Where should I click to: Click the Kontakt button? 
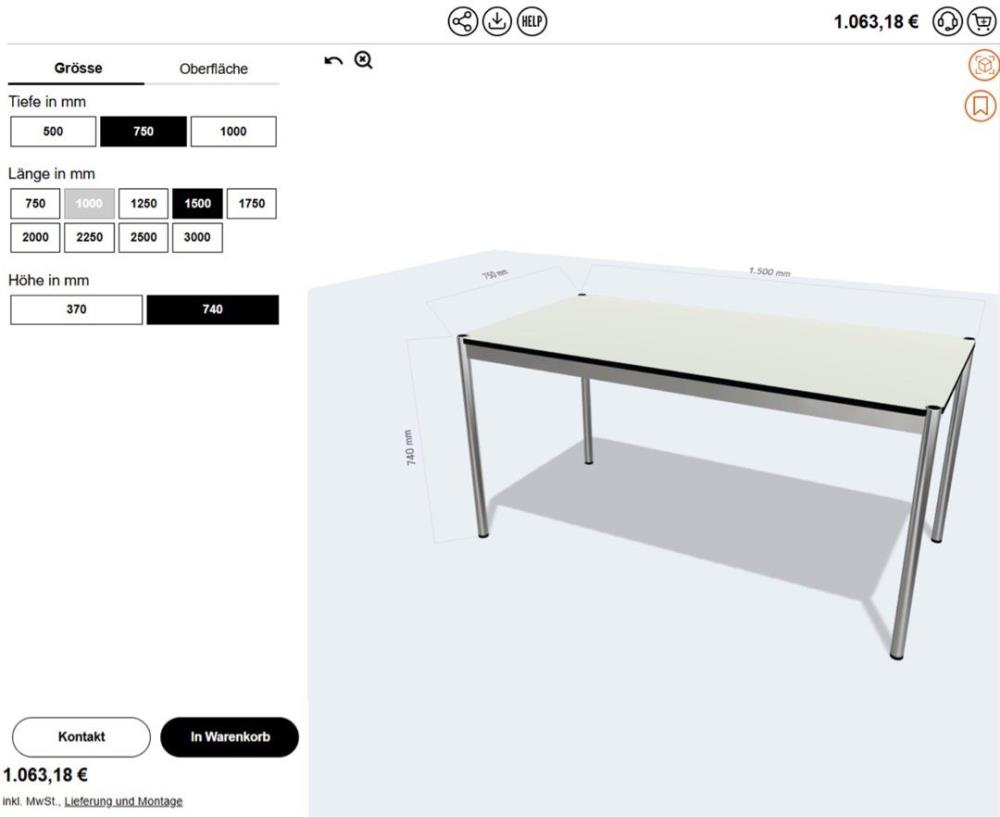pyautogui.click(x=81, y=737)
